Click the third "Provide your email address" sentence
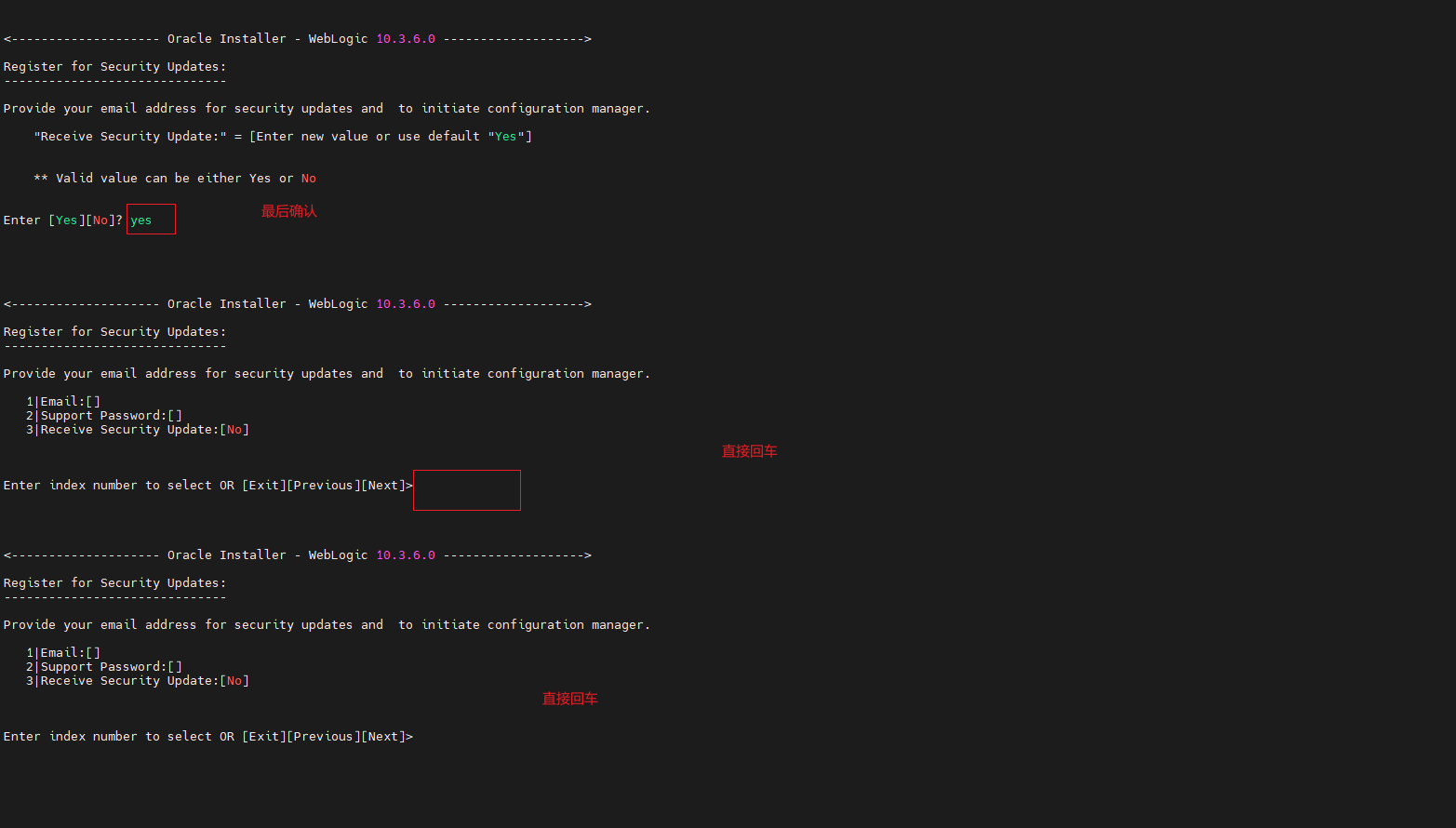 (327, 625)
